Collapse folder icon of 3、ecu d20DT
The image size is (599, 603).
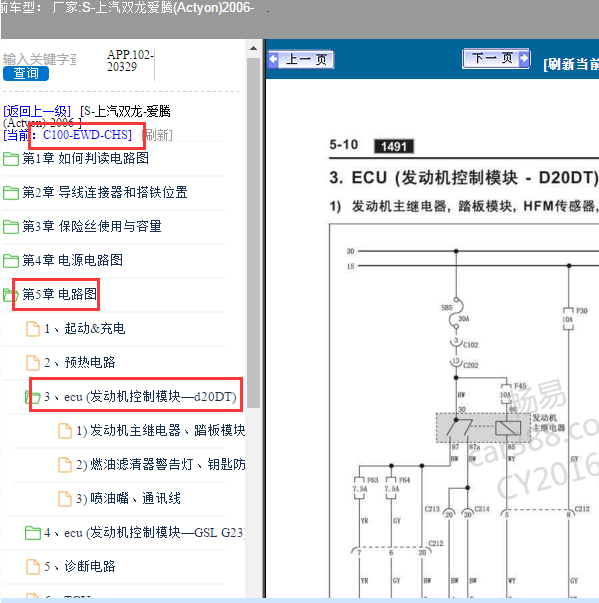pos(33,397)
